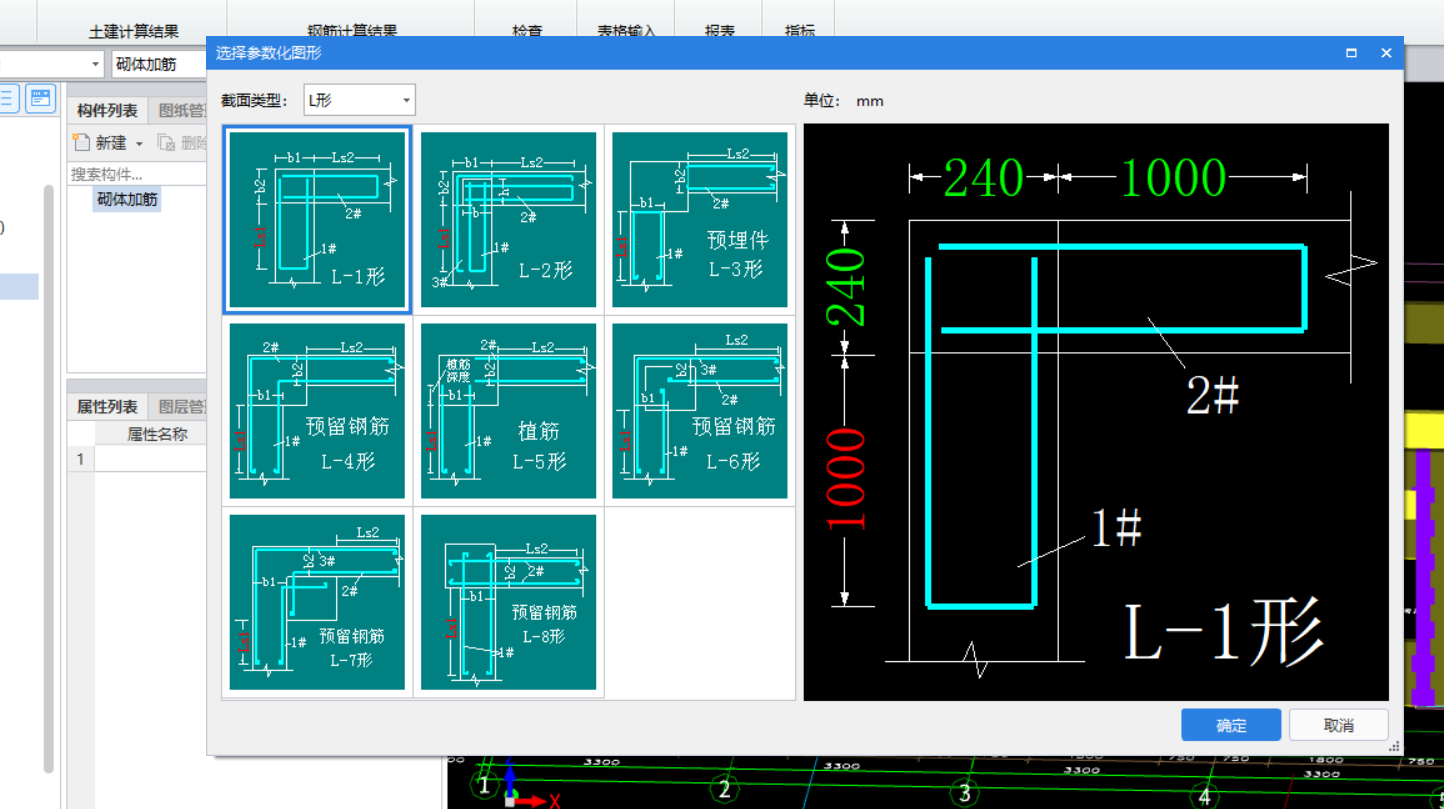Click axis bubble 2 in the drawing

724,789
